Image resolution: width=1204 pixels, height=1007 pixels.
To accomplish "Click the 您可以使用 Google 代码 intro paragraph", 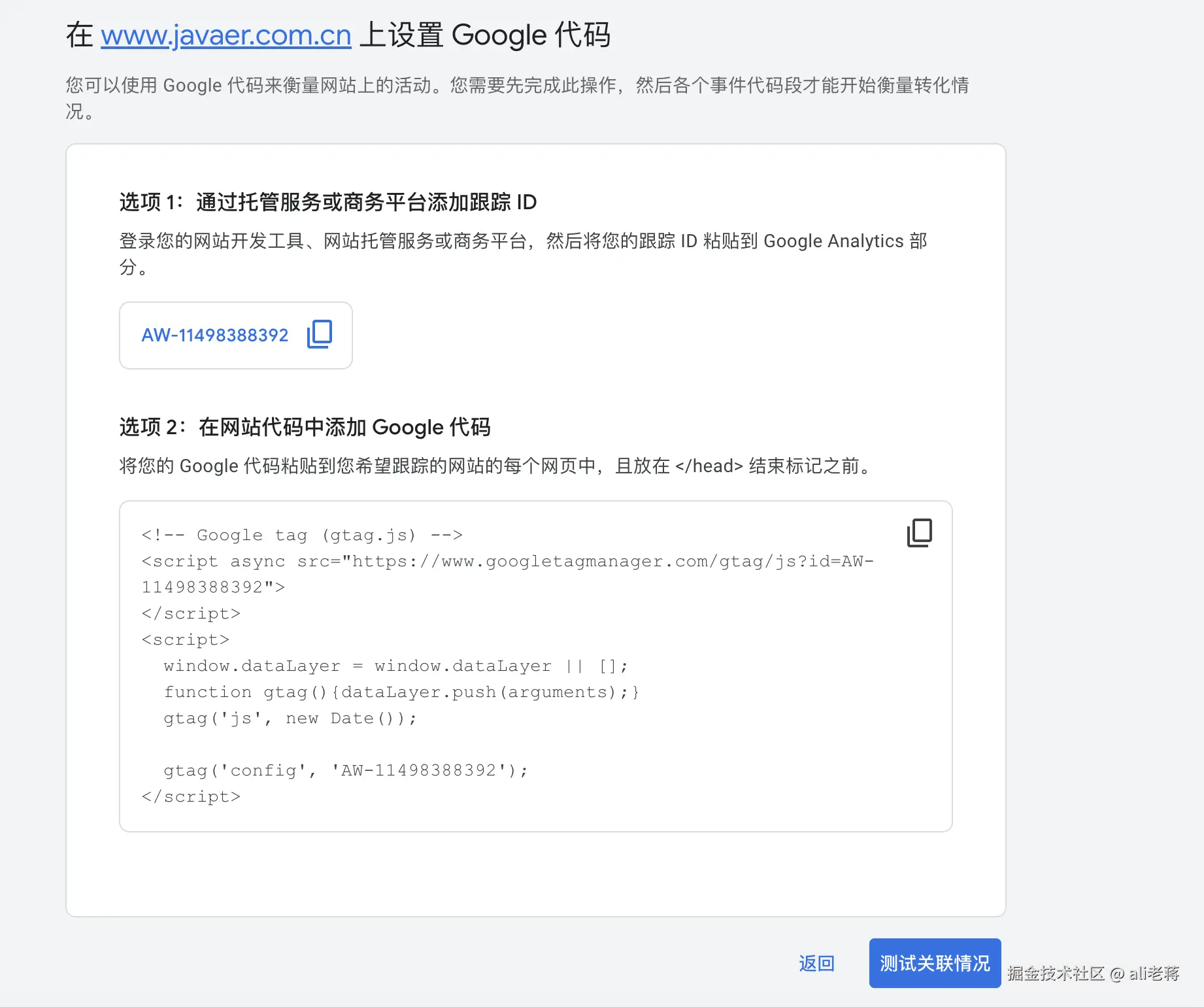I will pos(517,98).
